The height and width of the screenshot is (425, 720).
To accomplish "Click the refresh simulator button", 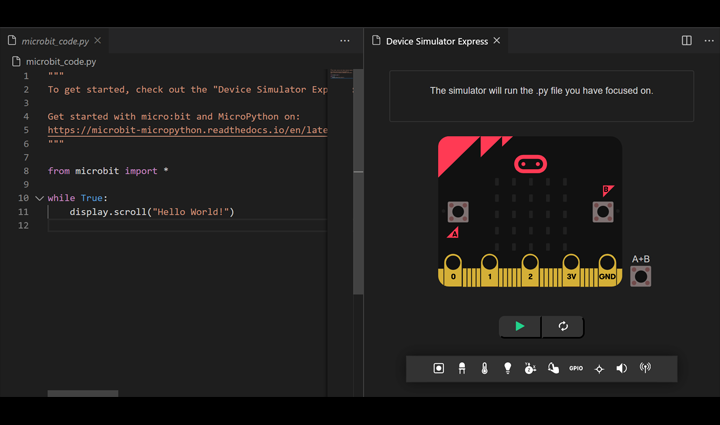I will point(563,326).
